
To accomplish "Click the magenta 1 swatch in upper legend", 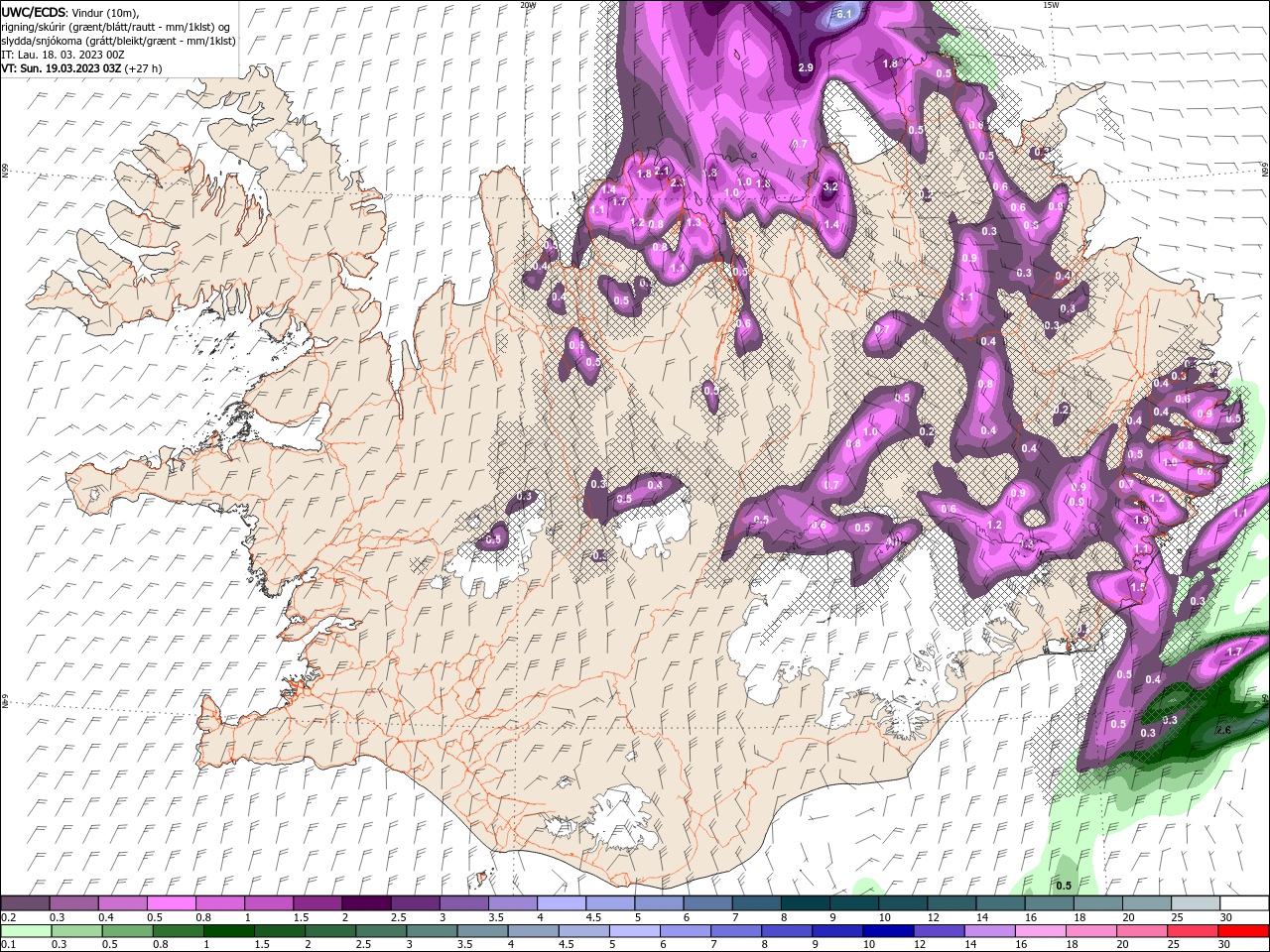I will [x=268, y=904].
